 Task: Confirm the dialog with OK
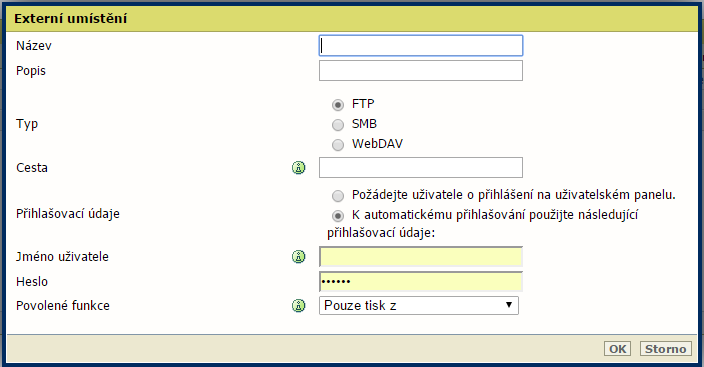click(x=617, y=349)
